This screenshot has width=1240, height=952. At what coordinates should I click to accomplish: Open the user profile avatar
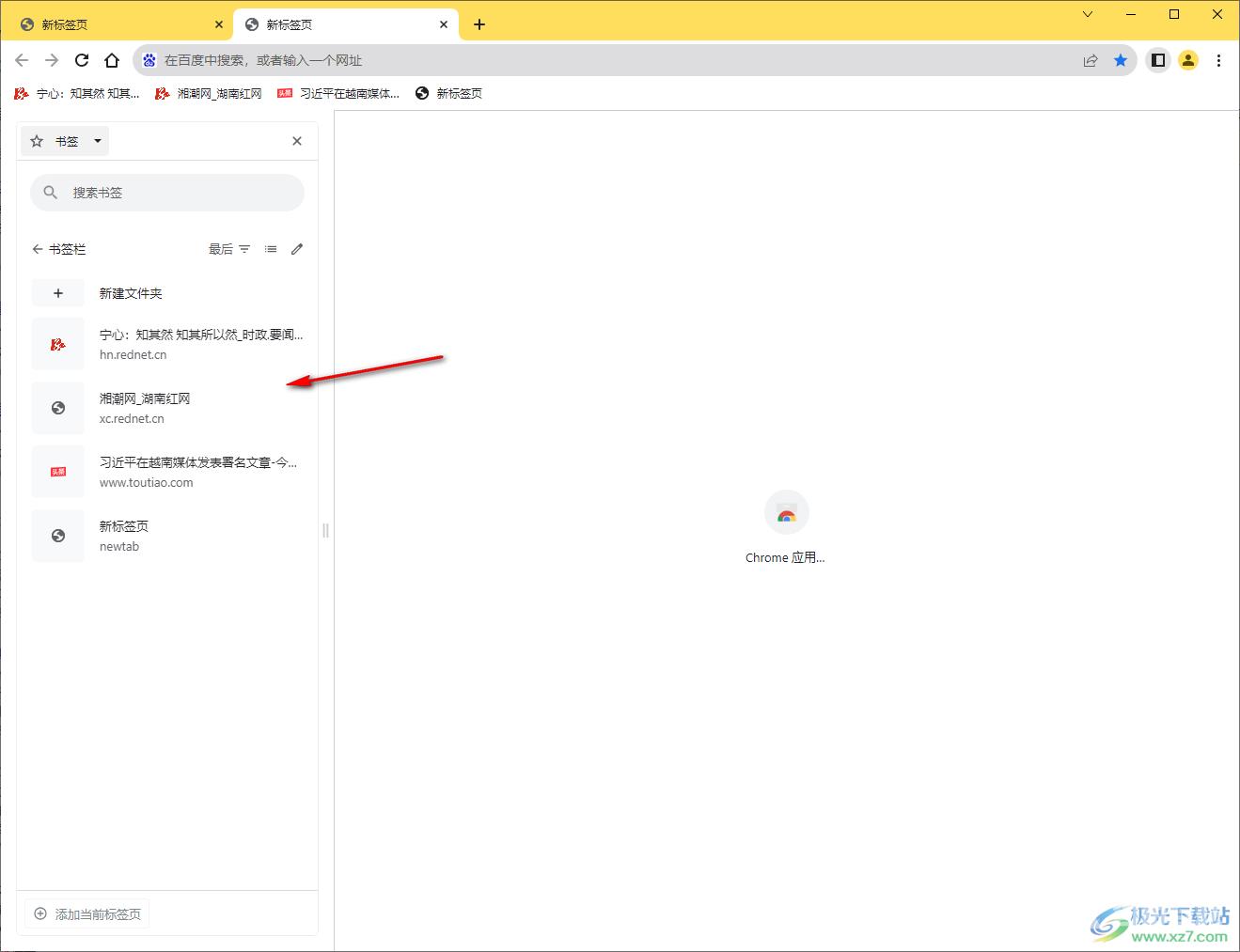[x=1188, y=60]
